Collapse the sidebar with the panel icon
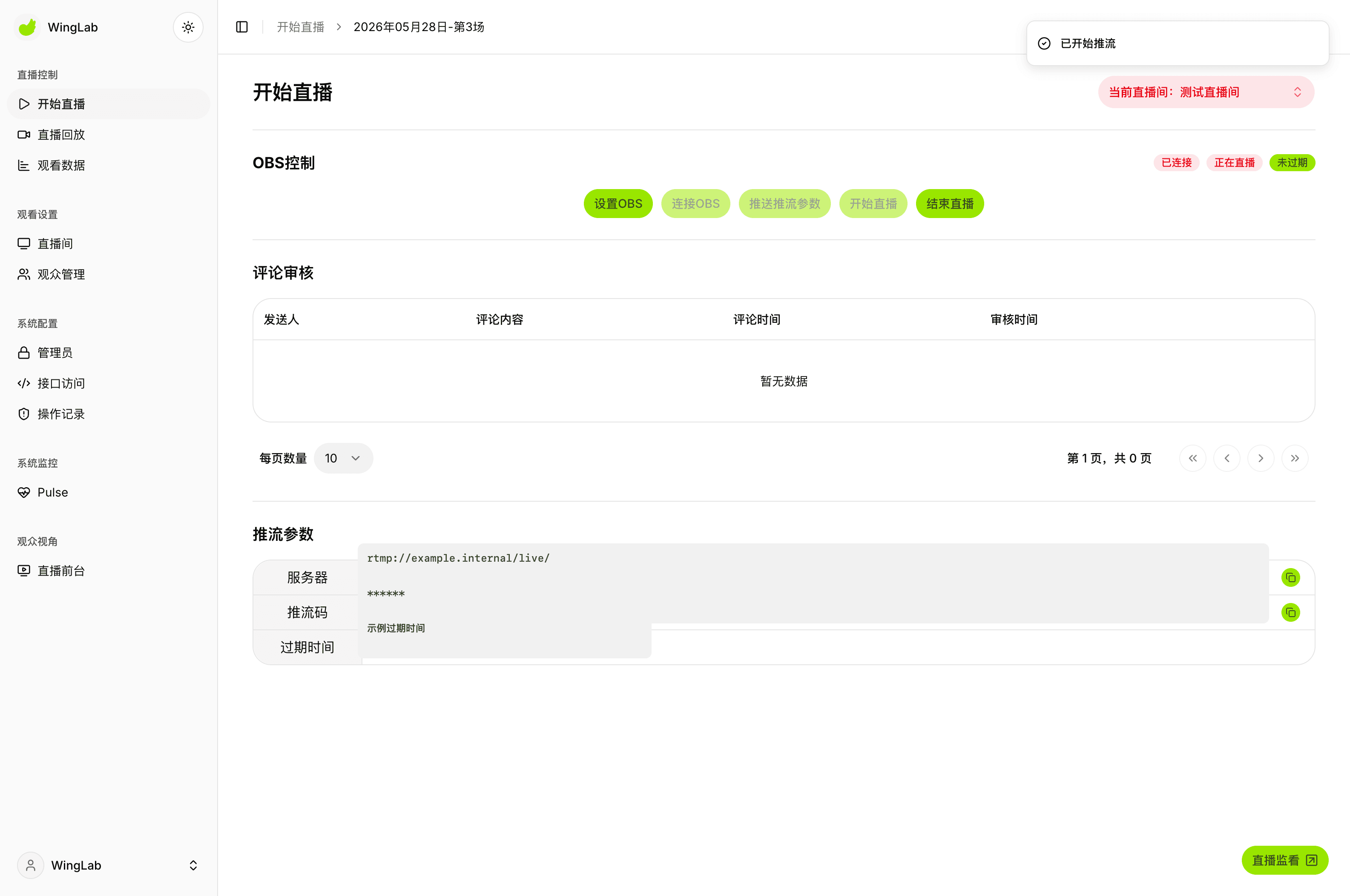 point(241,27)
